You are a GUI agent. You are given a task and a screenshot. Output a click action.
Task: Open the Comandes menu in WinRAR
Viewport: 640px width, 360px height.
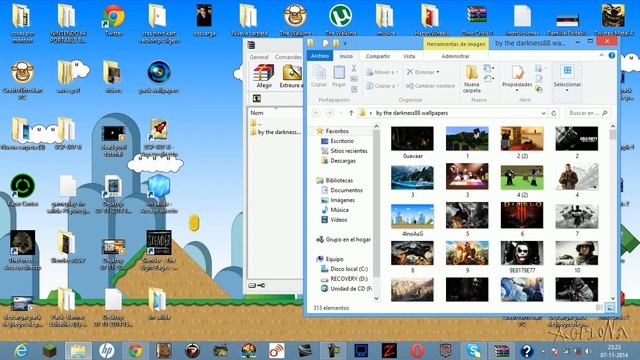click(288, 57)
